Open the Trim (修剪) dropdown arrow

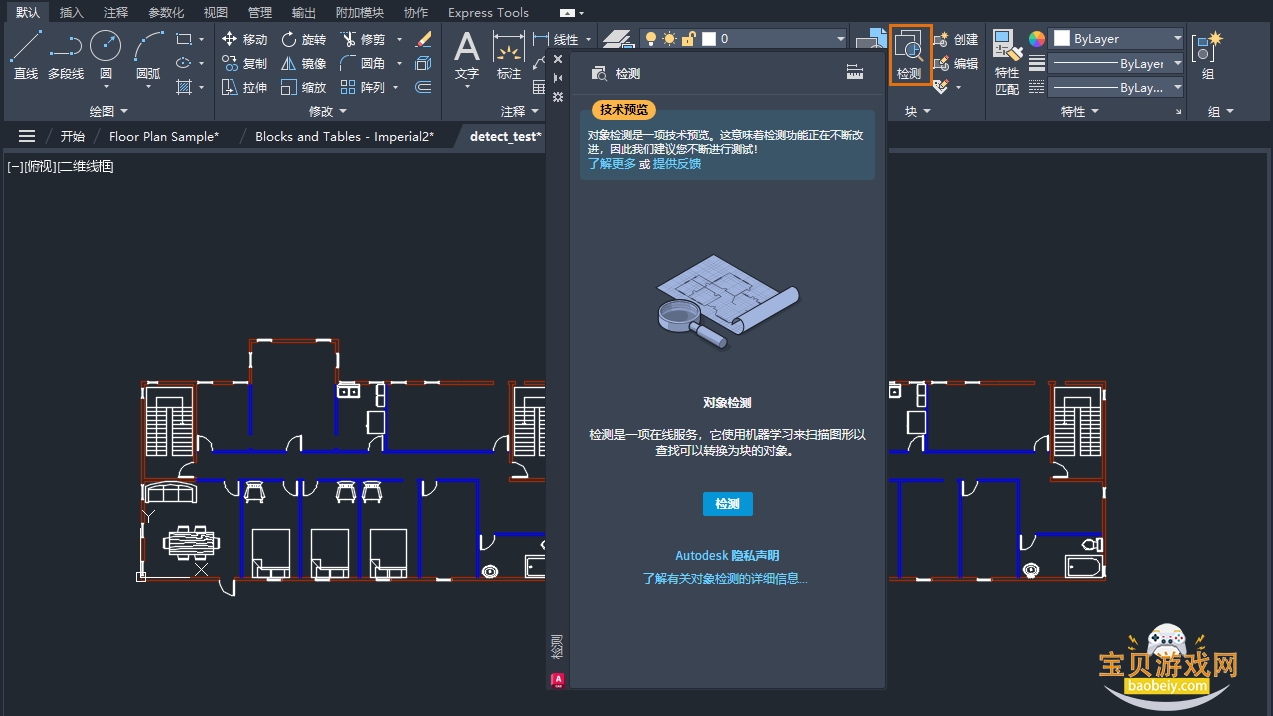pos(399,39)
